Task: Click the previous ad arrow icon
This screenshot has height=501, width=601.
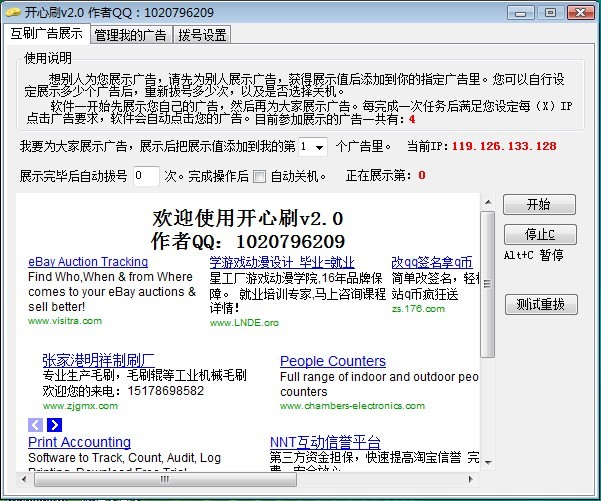Action: click(35, 425)
